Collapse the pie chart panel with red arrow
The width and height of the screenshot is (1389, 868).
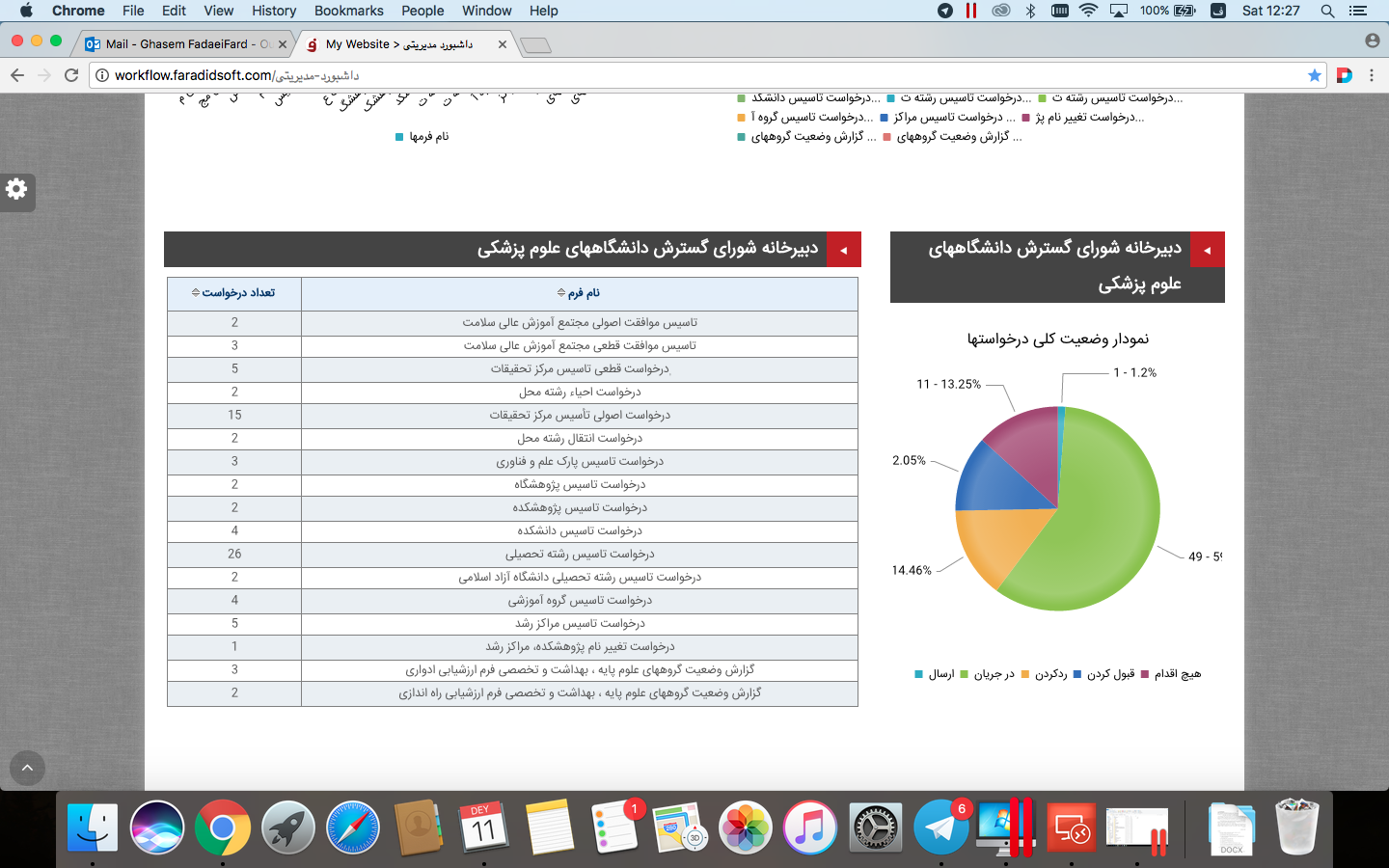(x=1207, y=250)
